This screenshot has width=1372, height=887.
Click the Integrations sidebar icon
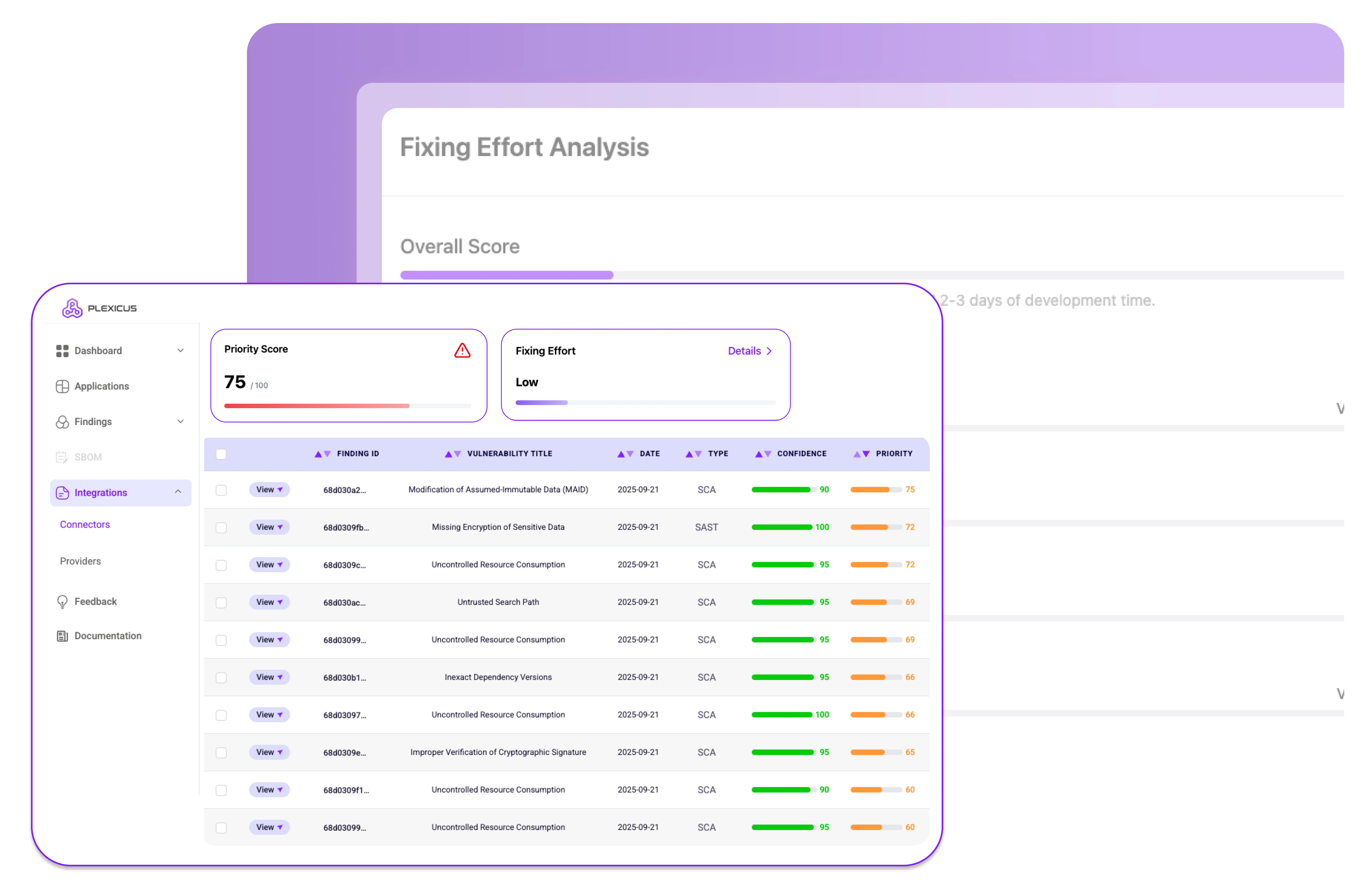pos(62,493)
